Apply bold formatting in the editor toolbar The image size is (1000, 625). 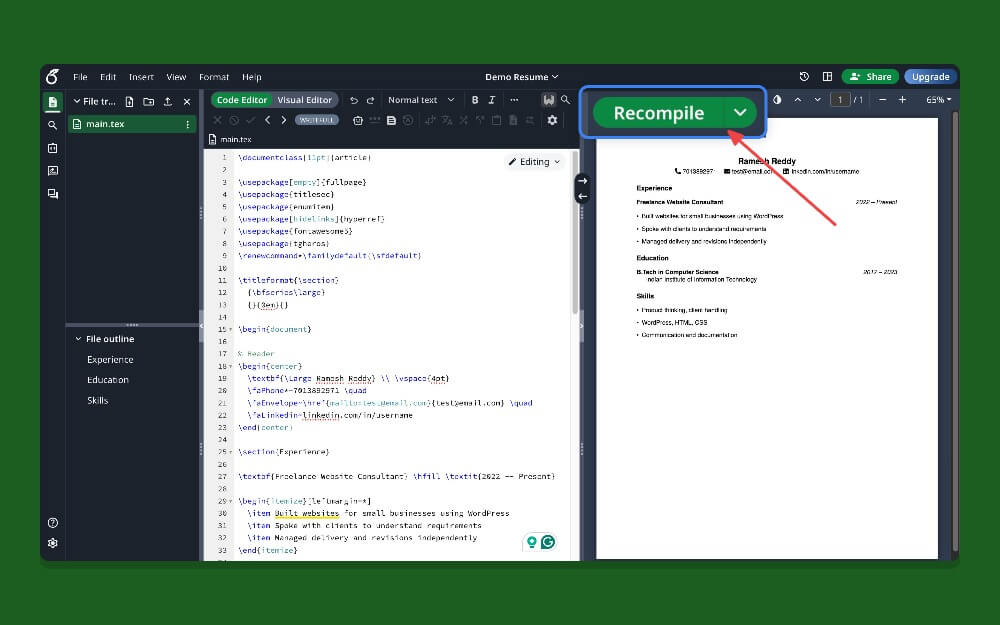pyautogui.click(x=475, y=100)
